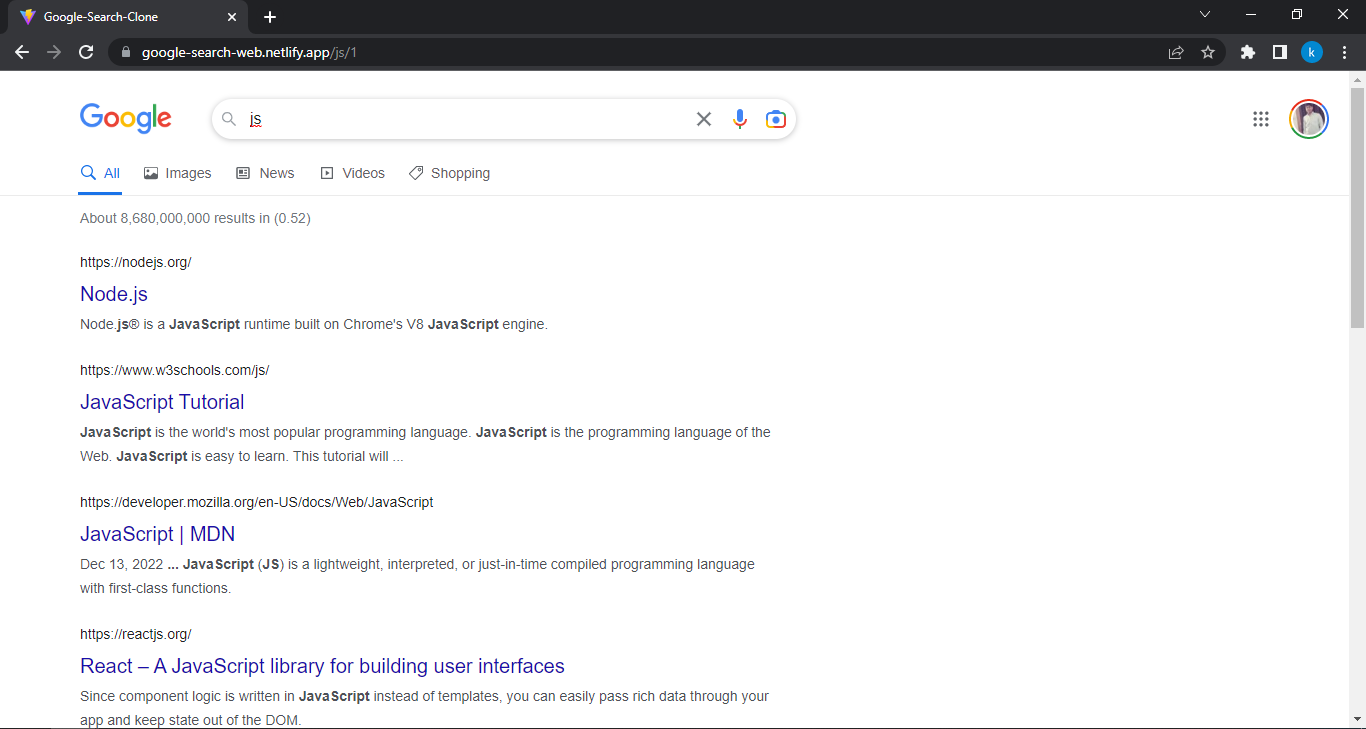Click the magnifying glass inside the search box

pos(228,118)
